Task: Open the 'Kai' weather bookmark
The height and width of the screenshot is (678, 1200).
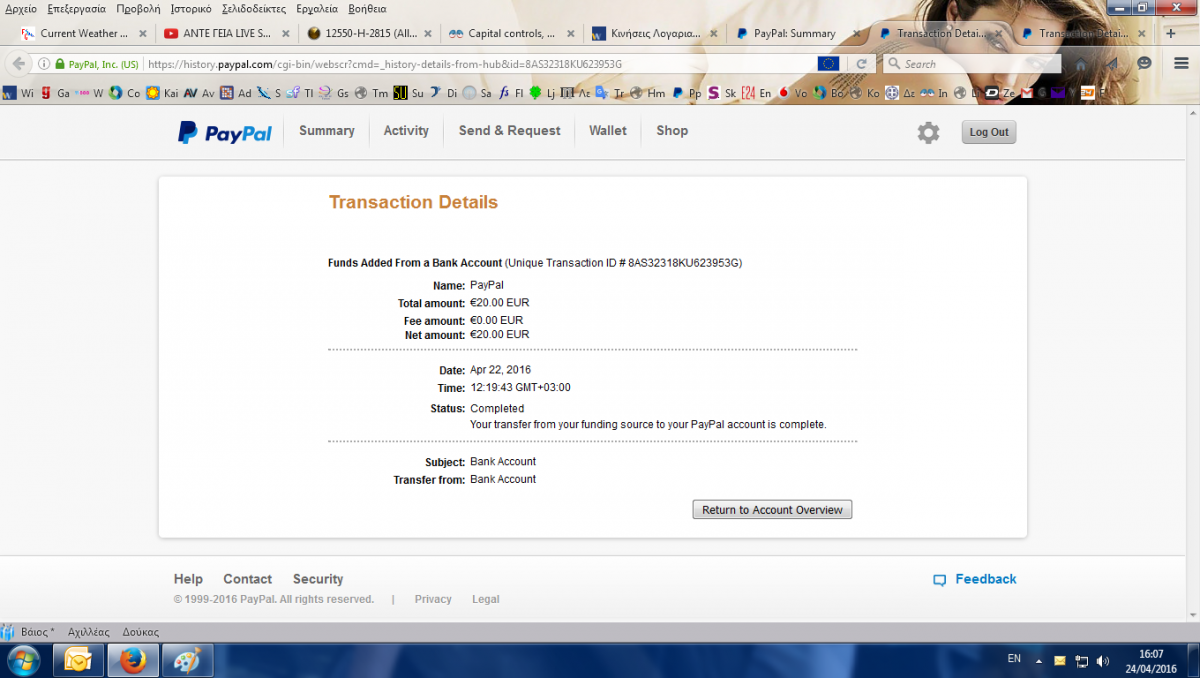Action: [x=162, y=93]
